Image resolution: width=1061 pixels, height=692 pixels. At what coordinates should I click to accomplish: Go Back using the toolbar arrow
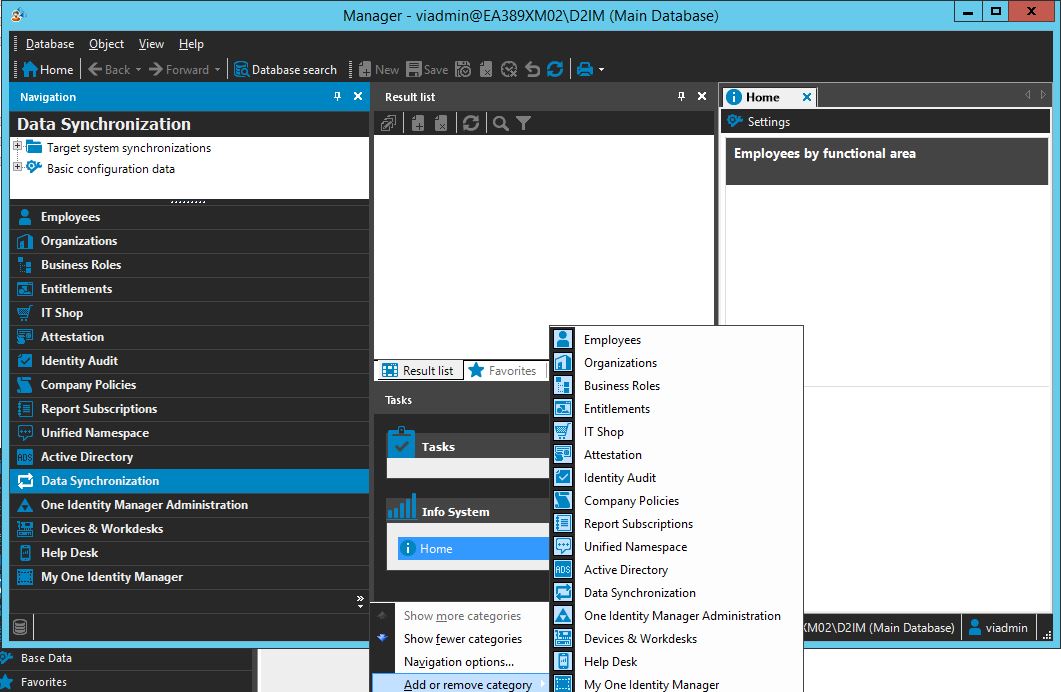109,70
